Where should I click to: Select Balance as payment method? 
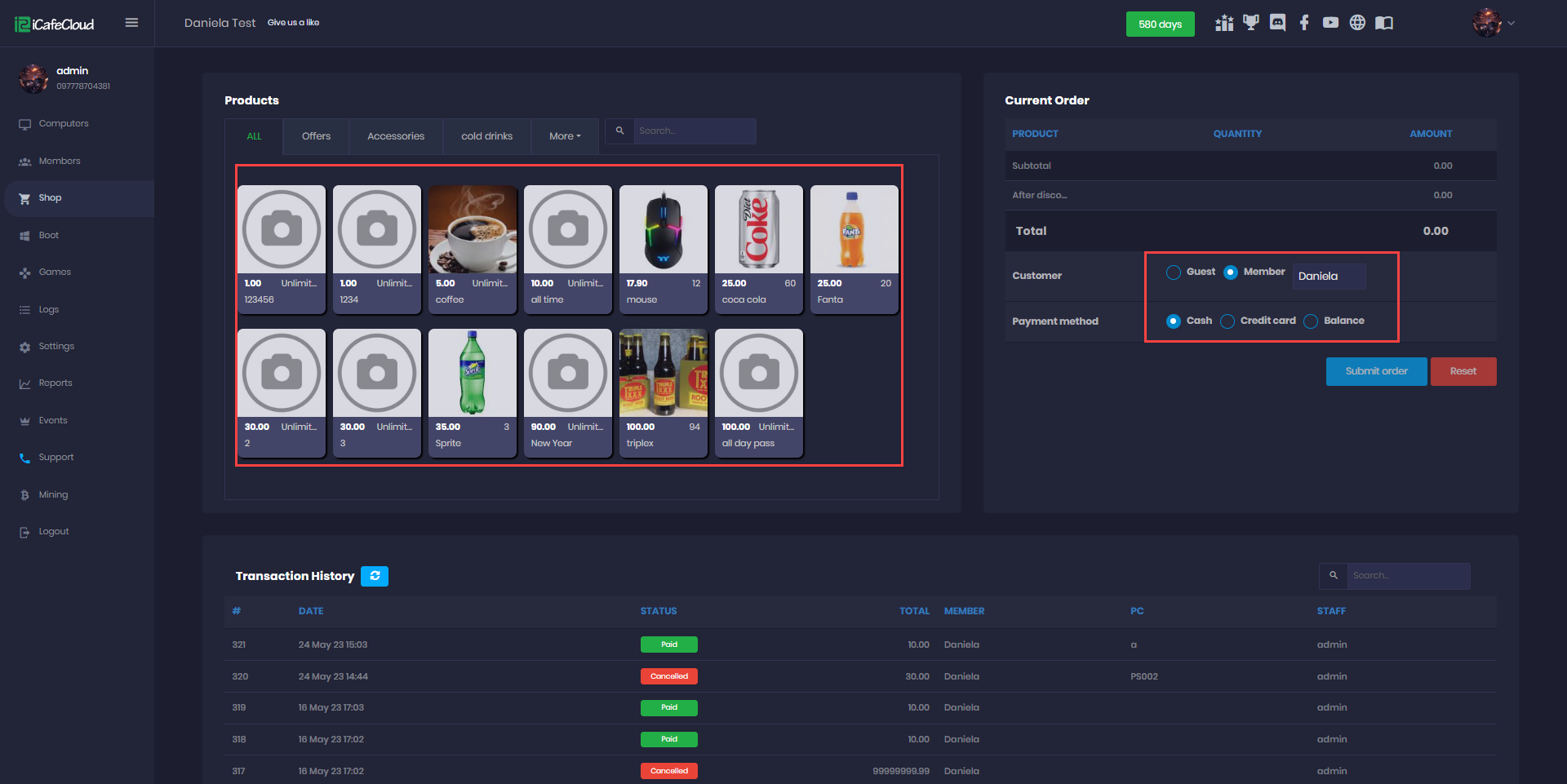point(1311,321)
